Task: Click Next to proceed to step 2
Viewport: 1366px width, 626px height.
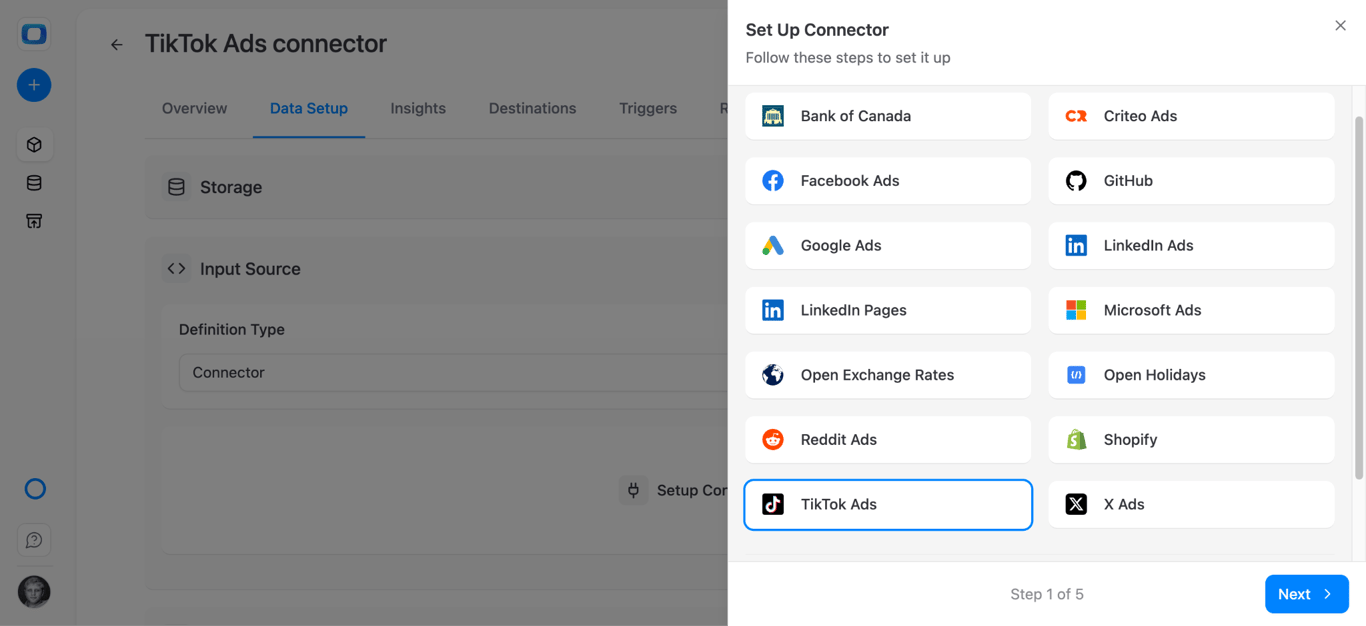Action: pyautogui.click(x=1307, y=594)
